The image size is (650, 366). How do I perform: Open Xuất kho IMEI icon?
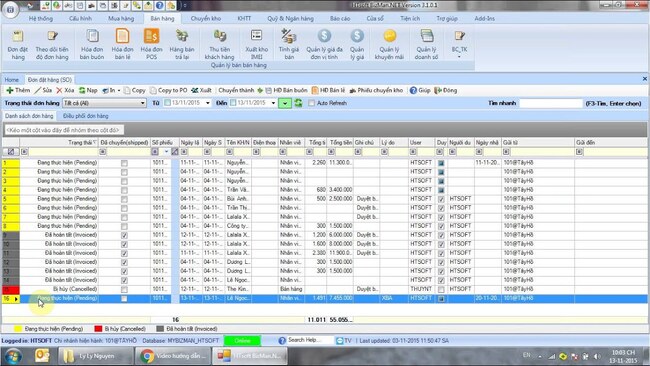257,44
